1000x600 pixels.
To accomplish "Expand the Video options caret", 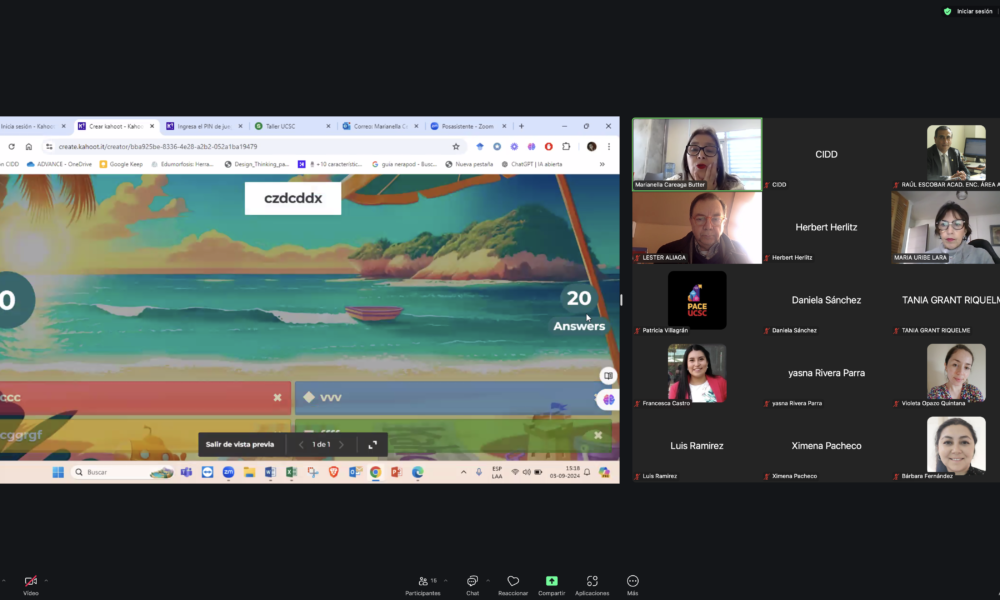I will point(46,581).
